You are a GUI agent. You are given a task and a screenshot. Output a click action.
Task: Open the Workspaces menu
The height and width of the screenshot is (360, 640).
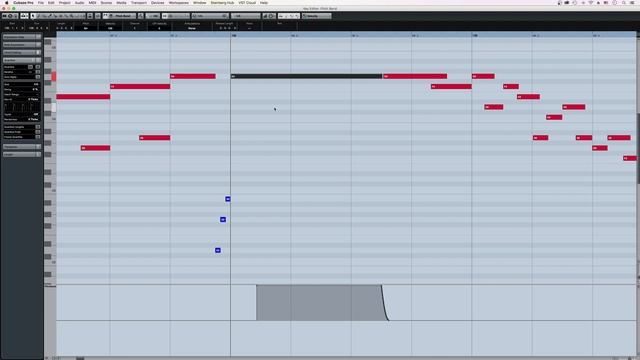coord(178,2)
